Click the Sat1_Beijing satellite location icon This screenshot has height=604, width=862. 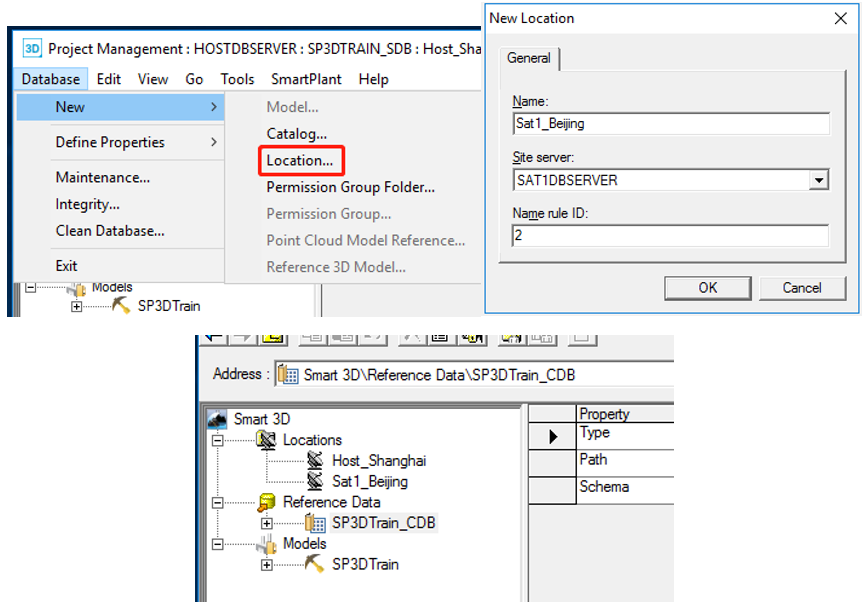pos(315,481)
